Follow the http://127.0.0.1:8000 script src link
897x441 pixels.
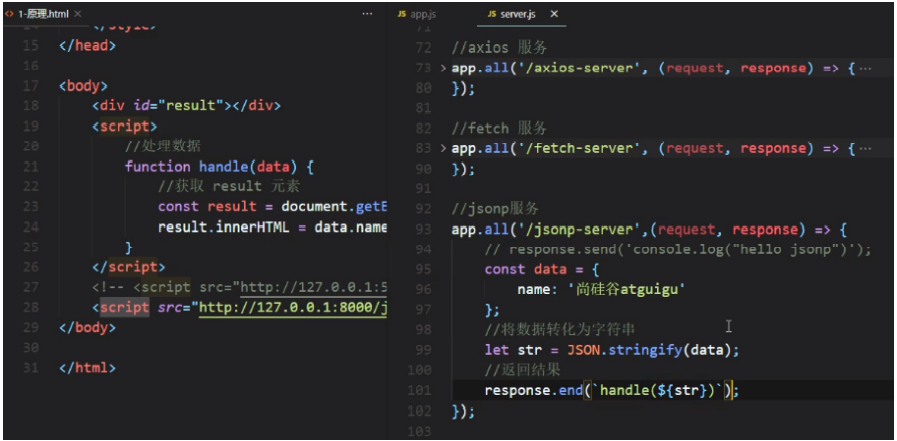tap(292, 307)
